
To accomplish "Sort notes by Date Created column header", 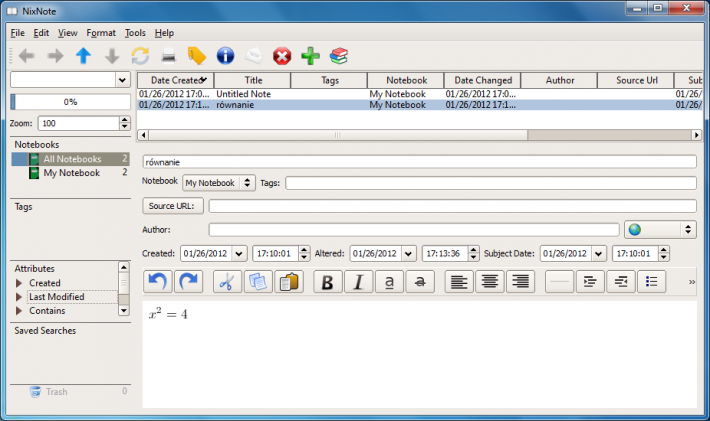I will click(176, 80).
